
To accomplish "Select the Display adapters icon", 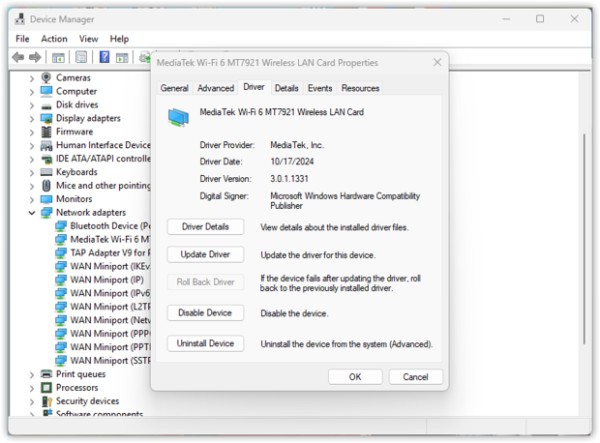I will click(46, 118).
